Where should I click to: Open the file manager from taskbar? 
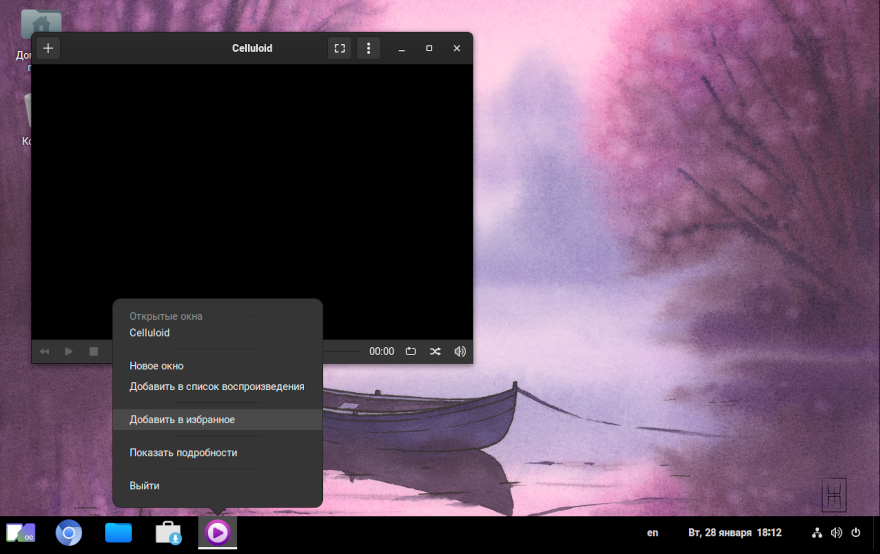118,533
